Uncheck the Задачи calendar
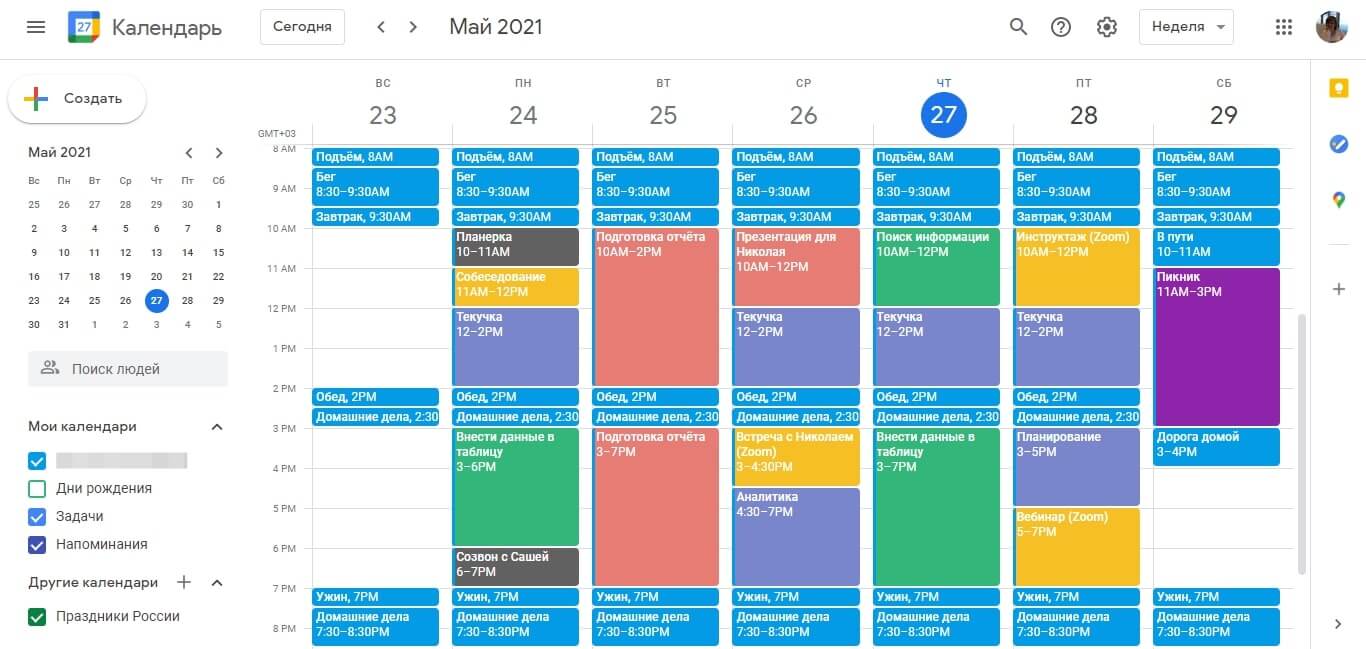1366x649 pixels. pos(38,517)
